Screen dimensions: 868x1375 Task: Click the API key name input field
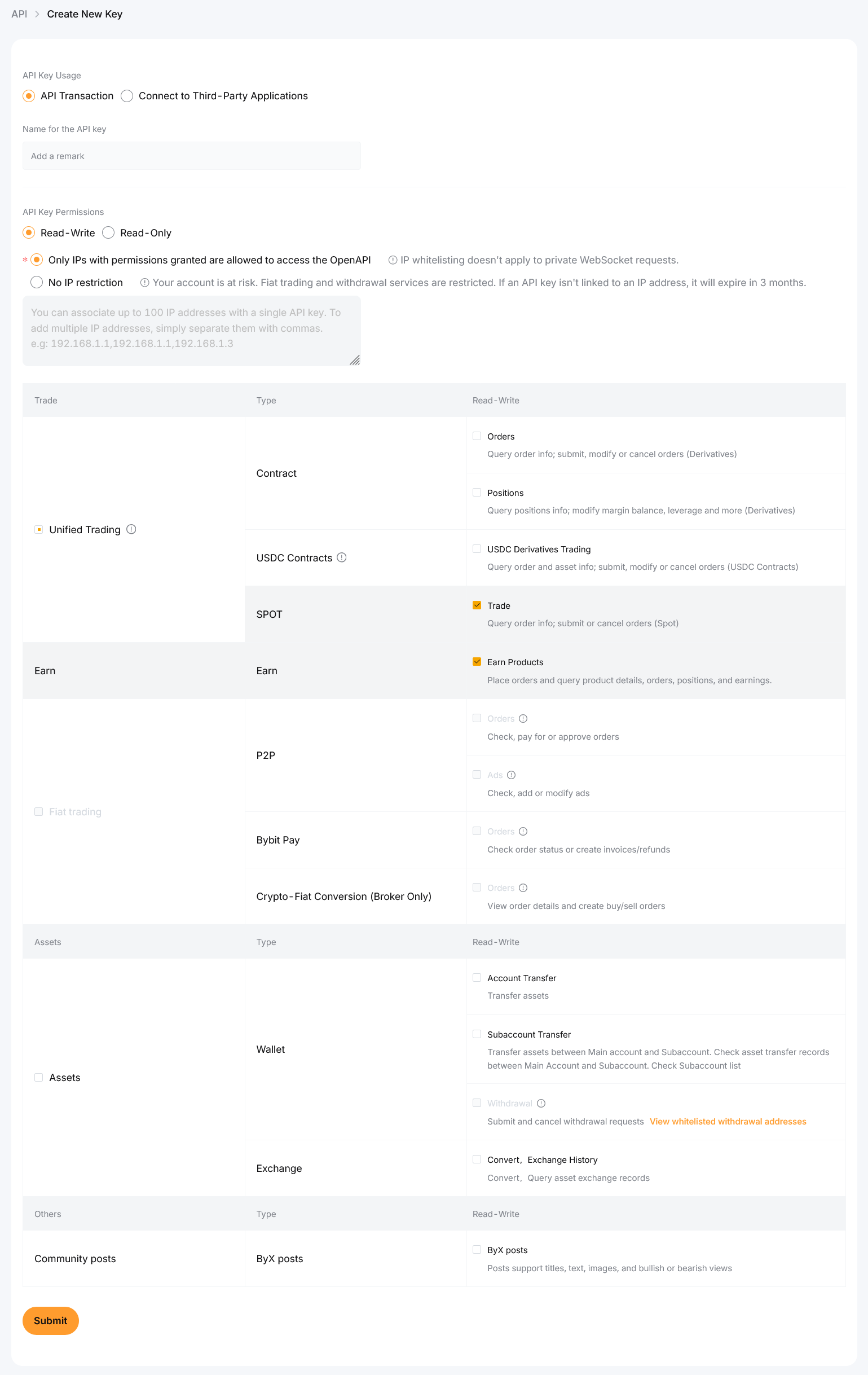(192, 156)
